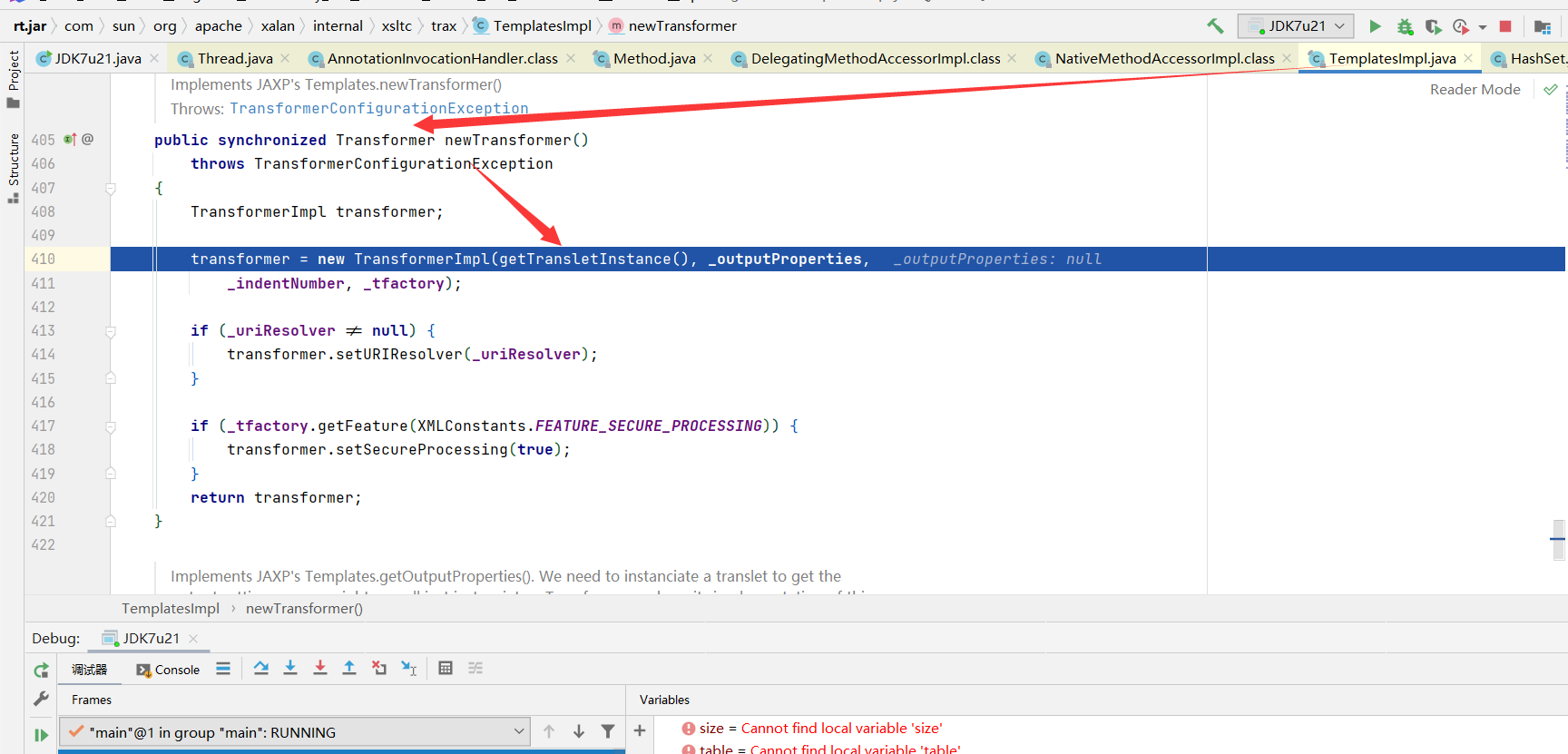
Task: Add a new watch with plus icon
Action: (x=640, y=730)
